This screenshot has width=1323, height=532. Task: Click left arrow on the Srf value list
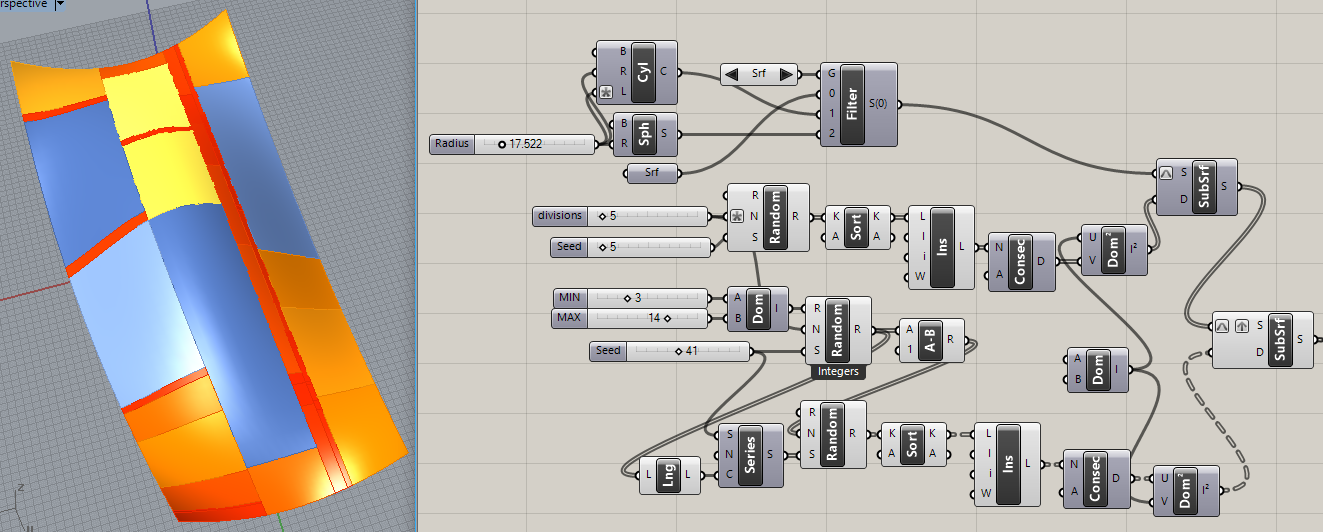(x=732, y=74)
